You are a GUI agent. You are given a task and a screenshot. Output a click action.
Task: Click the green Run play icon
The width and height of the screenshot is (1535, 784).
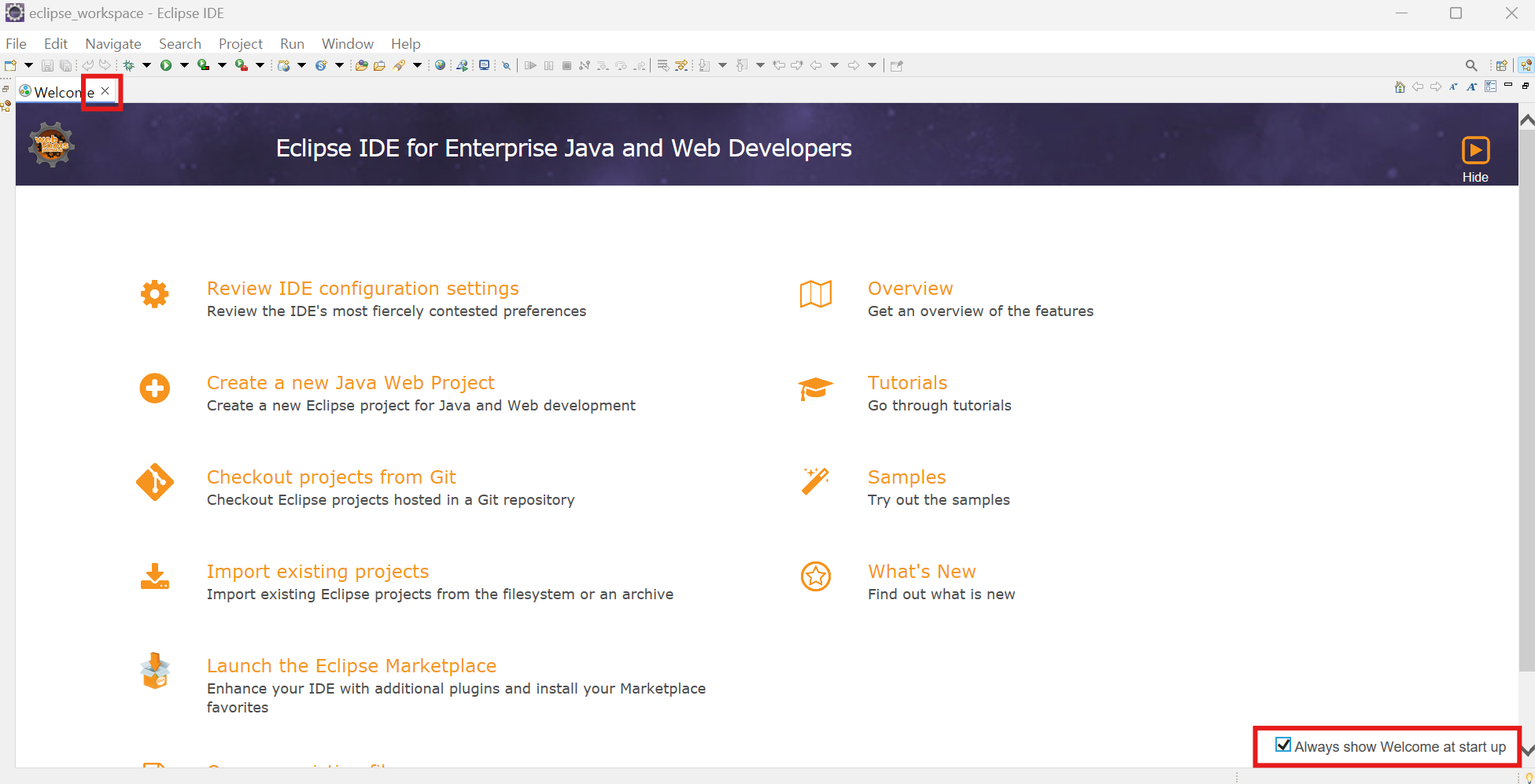[x=166, y=65]
